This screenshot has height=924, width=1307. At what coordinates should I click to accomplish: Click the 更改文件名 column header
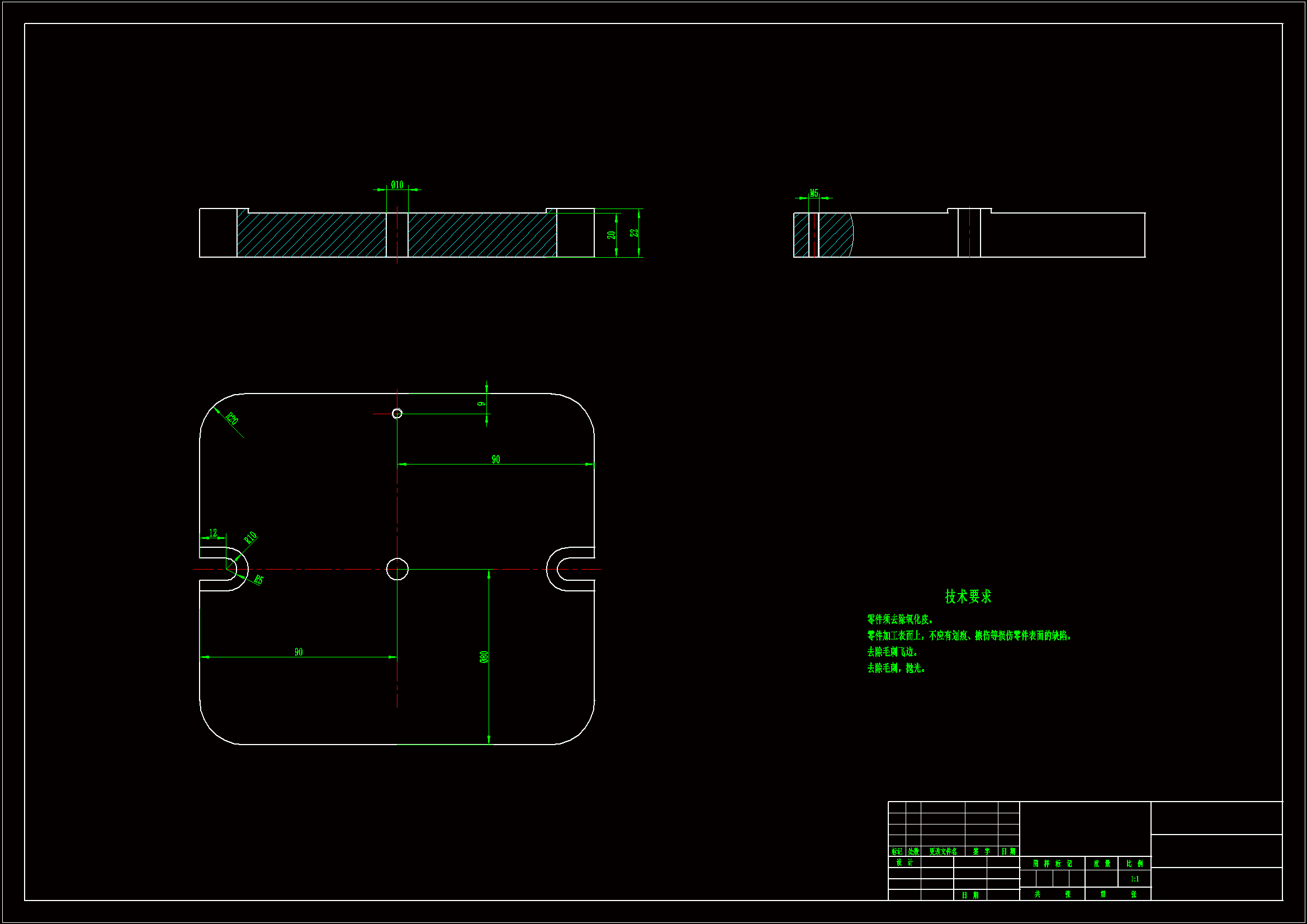click(x=943, y=851)
